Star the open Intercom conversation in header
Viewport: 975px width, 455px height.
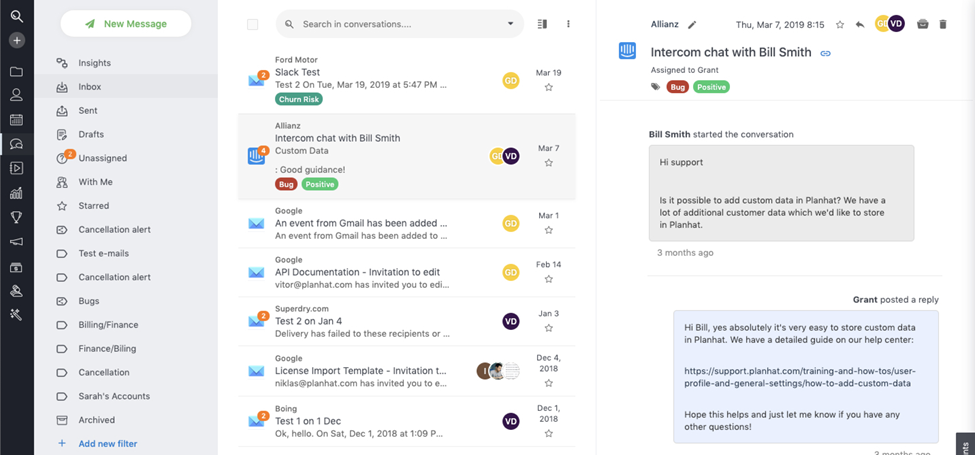(839, 25)
